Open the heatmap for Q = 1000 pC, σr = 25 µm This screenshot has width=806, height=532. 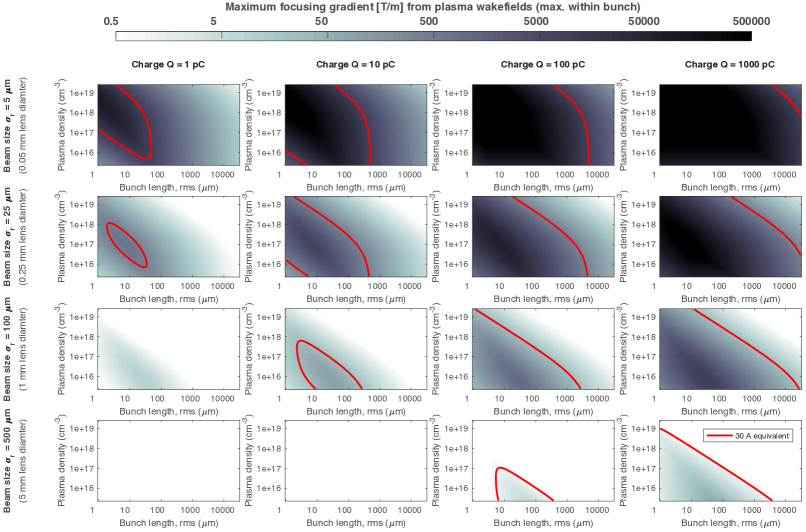pyautogui.click(x=730, y=236)
